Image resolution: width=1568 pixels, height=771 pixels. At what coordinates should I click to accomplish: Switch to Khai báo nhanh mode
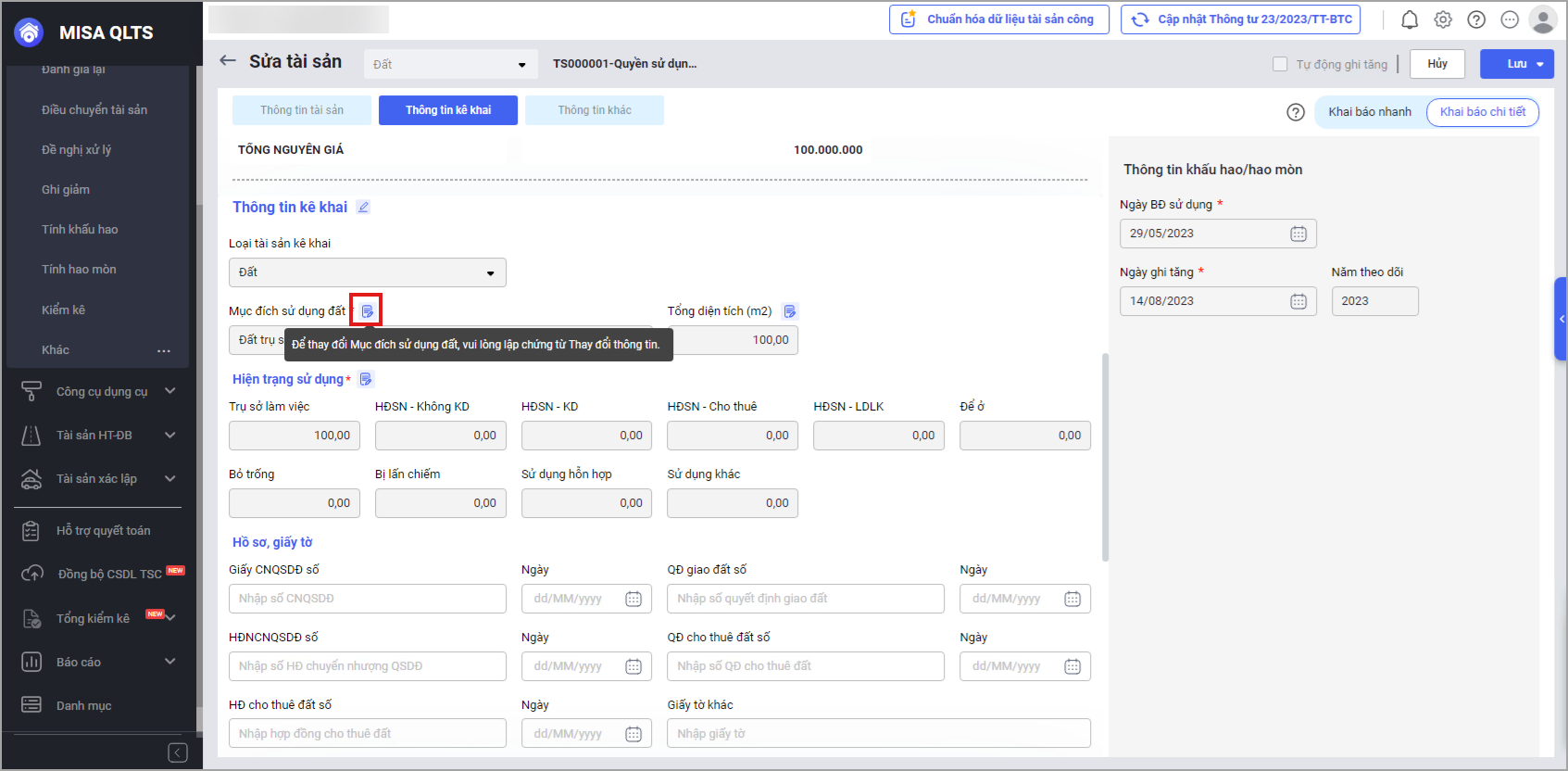[x=1369, y=112]
